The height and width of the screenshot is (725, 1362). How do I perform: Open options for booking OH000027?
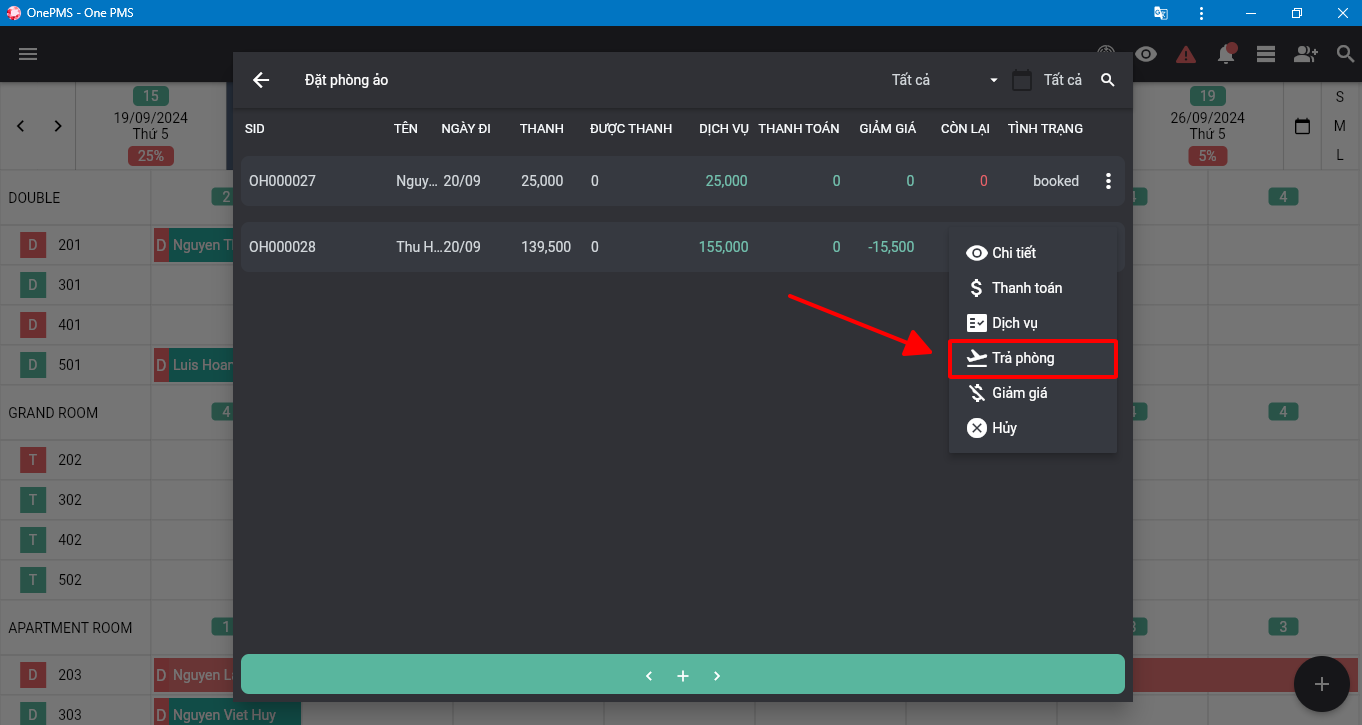(x=1108, y=181)
